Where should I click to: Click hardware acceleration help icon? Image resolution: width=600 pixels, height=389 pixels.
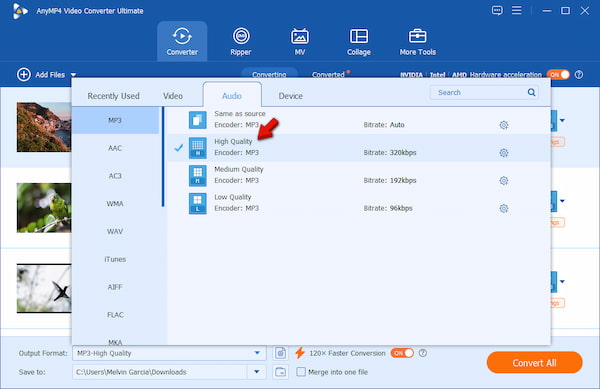pyautogui.click(x=579, y=75)
